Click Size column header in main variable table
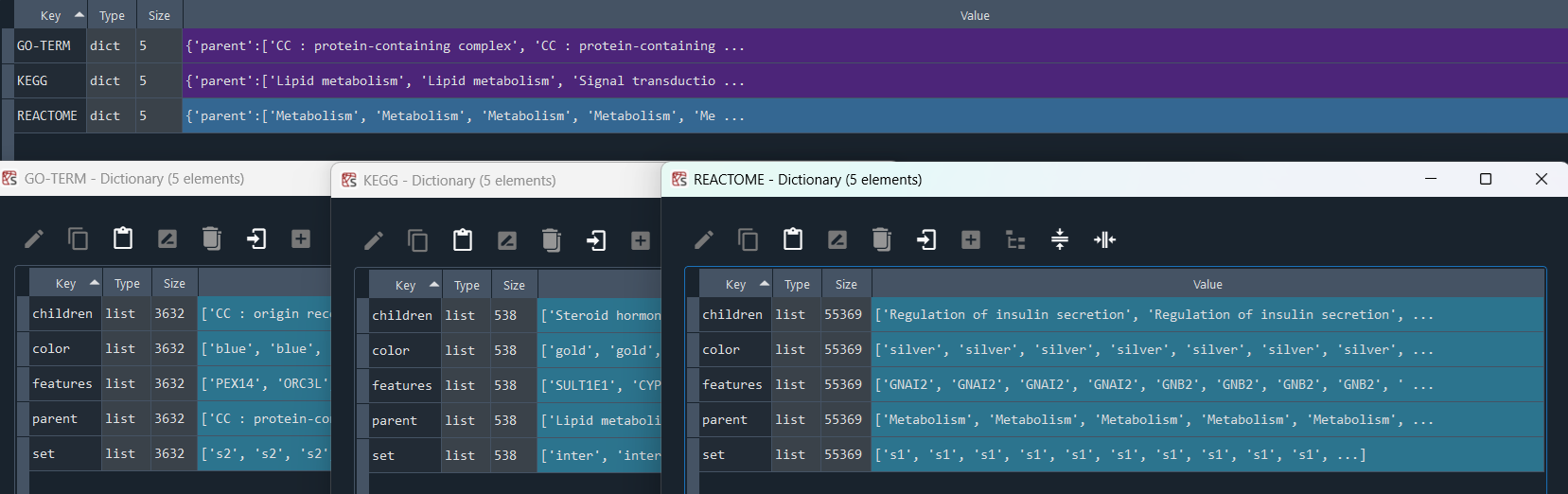Image resolution: width=1568 pixels, height=494 pixels. tap(159, 15)
